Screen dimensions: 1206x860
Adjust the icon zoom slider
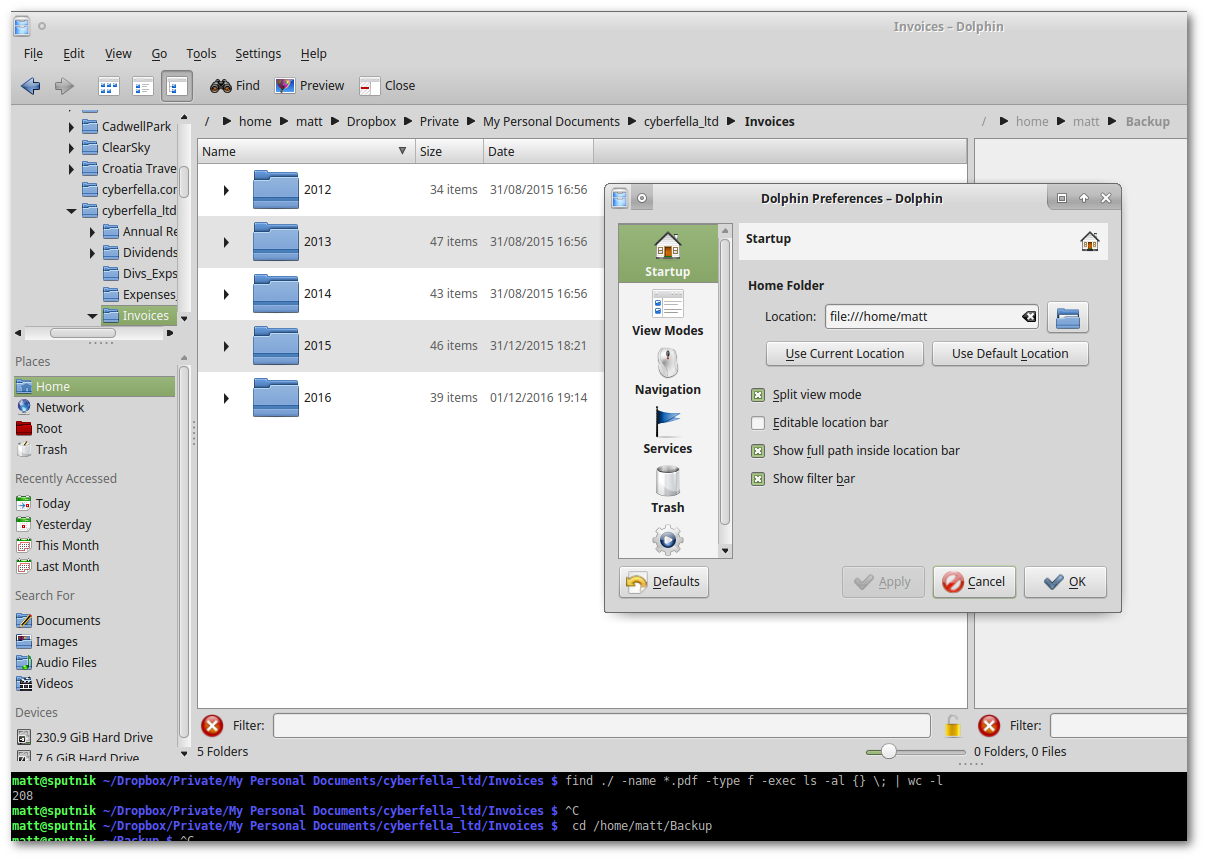tap(889, 751)
